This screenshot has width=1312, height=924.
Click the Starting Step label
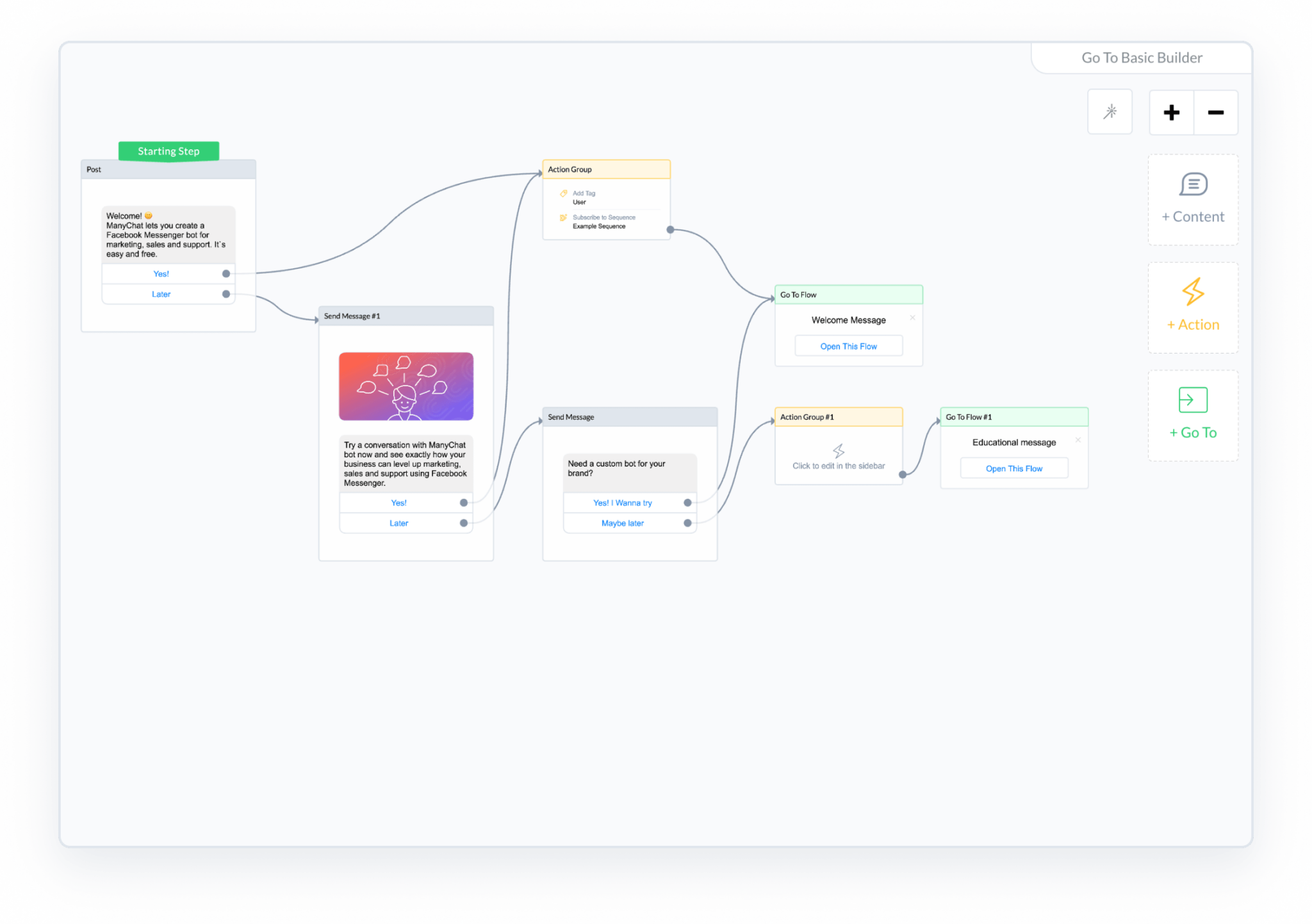pos(168,151)
